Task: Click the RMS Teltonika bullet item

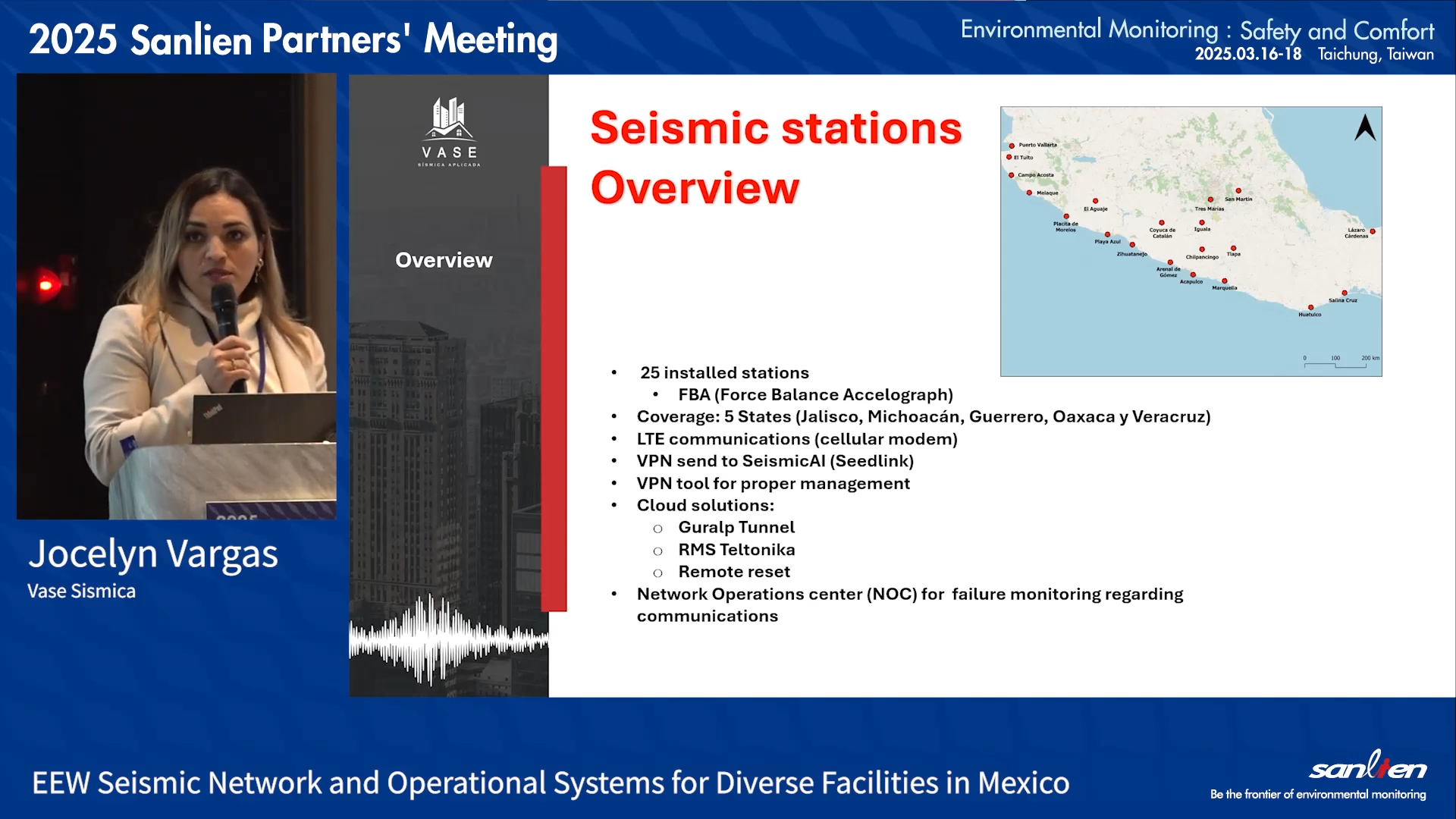Action: (x=736, y=550)
